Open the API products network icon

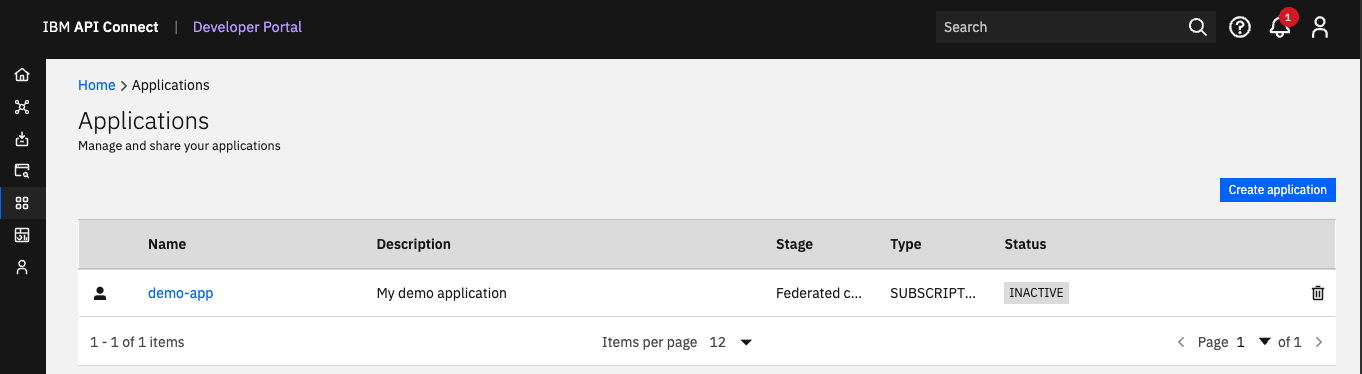[x=22, y=107]
